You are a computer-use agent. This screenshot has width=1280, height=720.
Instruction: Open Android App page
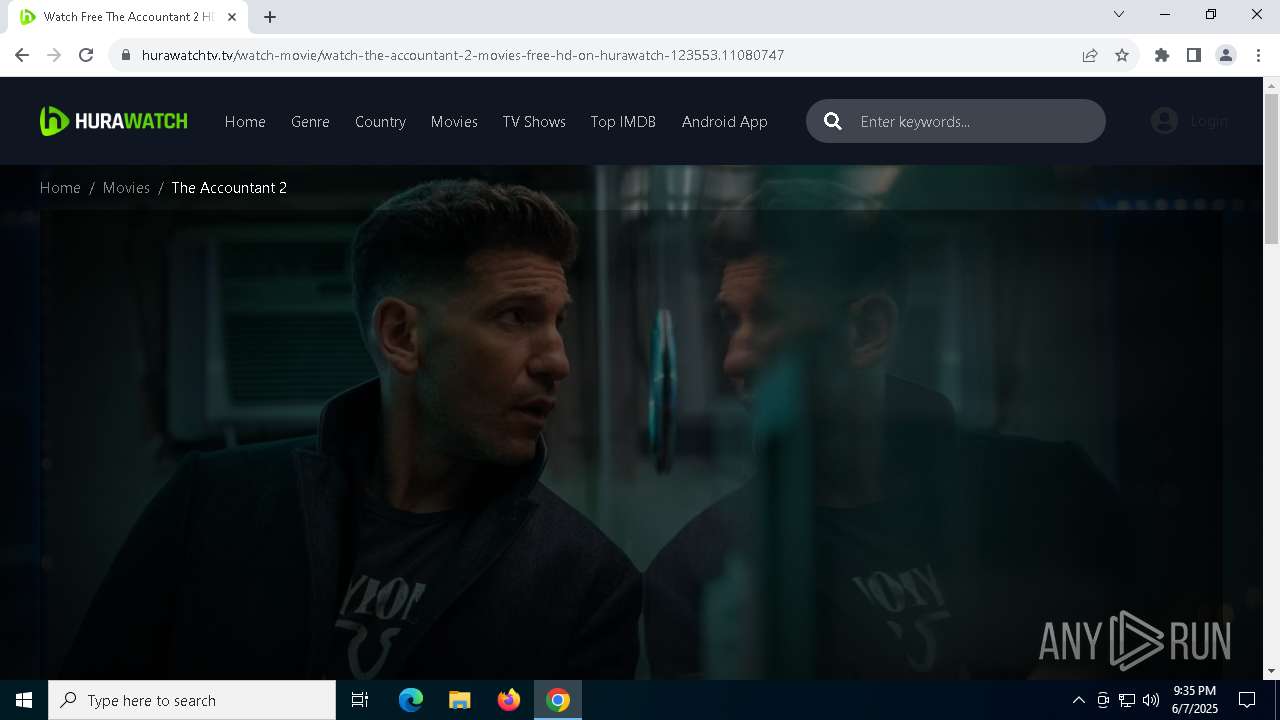click(x=725, y=121)
